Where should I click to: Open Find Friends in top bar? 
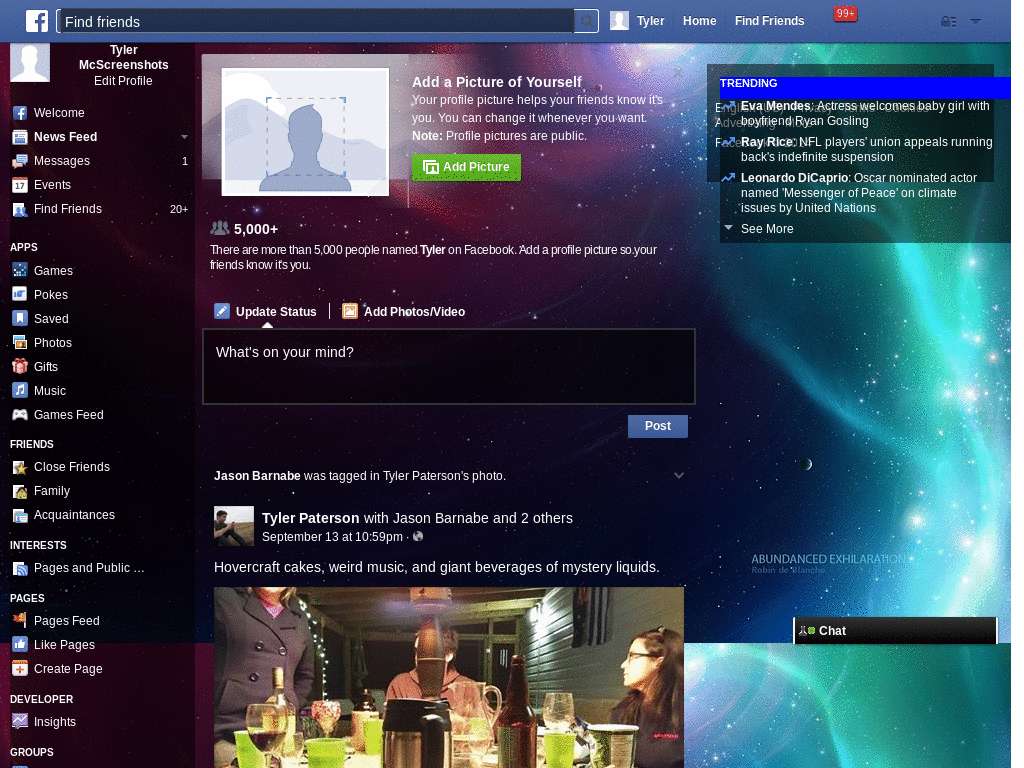point(769,21)
